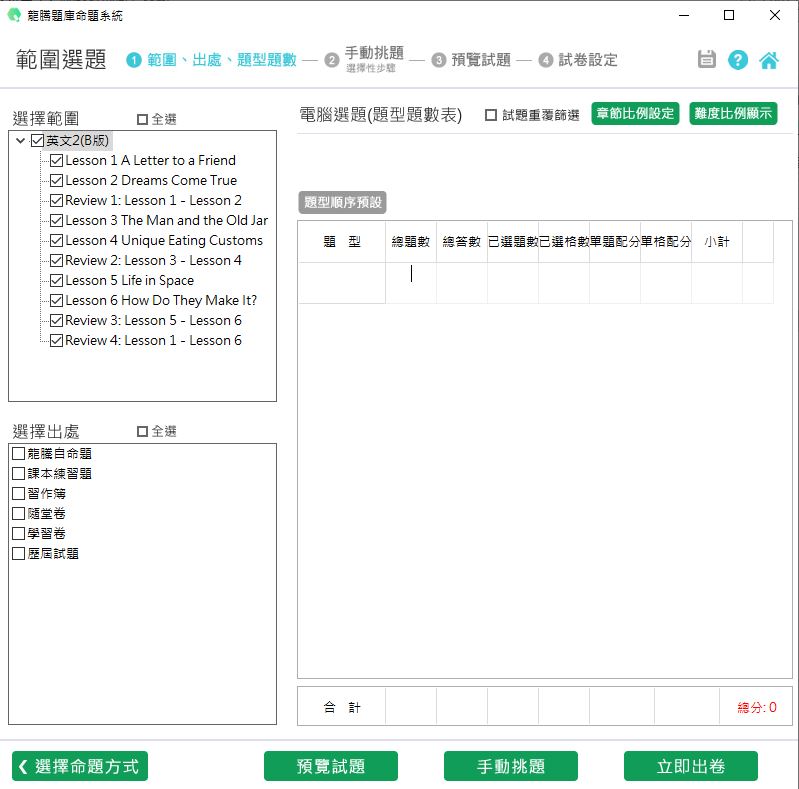This screenshot has height=789, width=799.
Task: Click the 選擇性步驟 subtitle under step 2
Action: (x=370, y=68)
